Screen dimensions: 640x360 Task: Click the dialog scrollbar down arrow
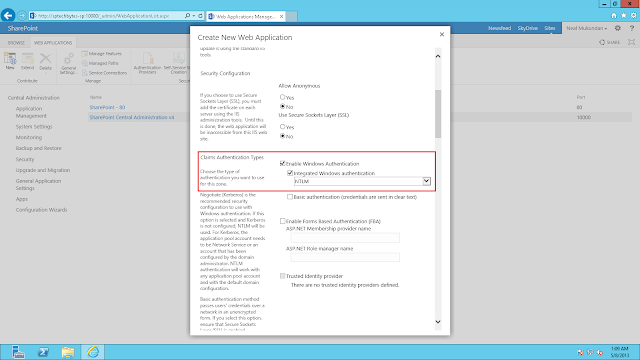[438, 322]
